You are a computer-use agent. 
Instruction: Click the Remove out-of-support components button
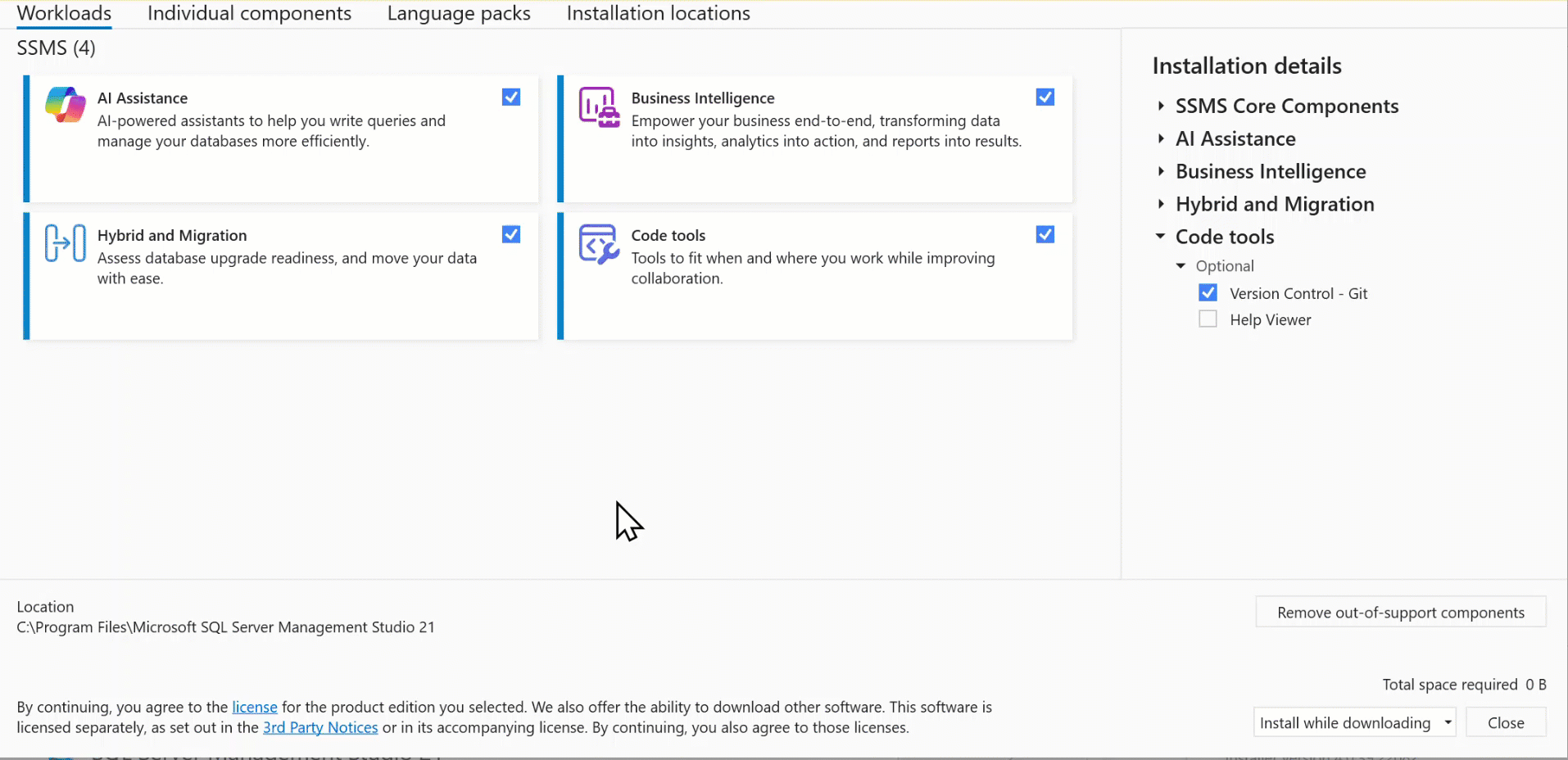(x=1399, y=612)
